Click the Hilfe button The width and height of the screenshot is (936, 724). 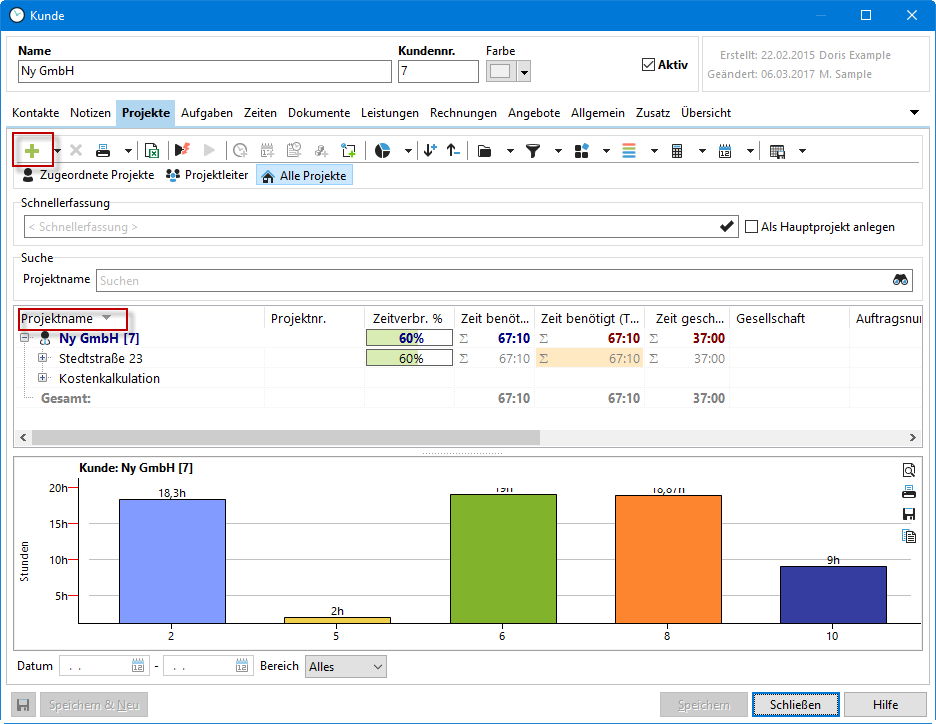tap(884, 704)
